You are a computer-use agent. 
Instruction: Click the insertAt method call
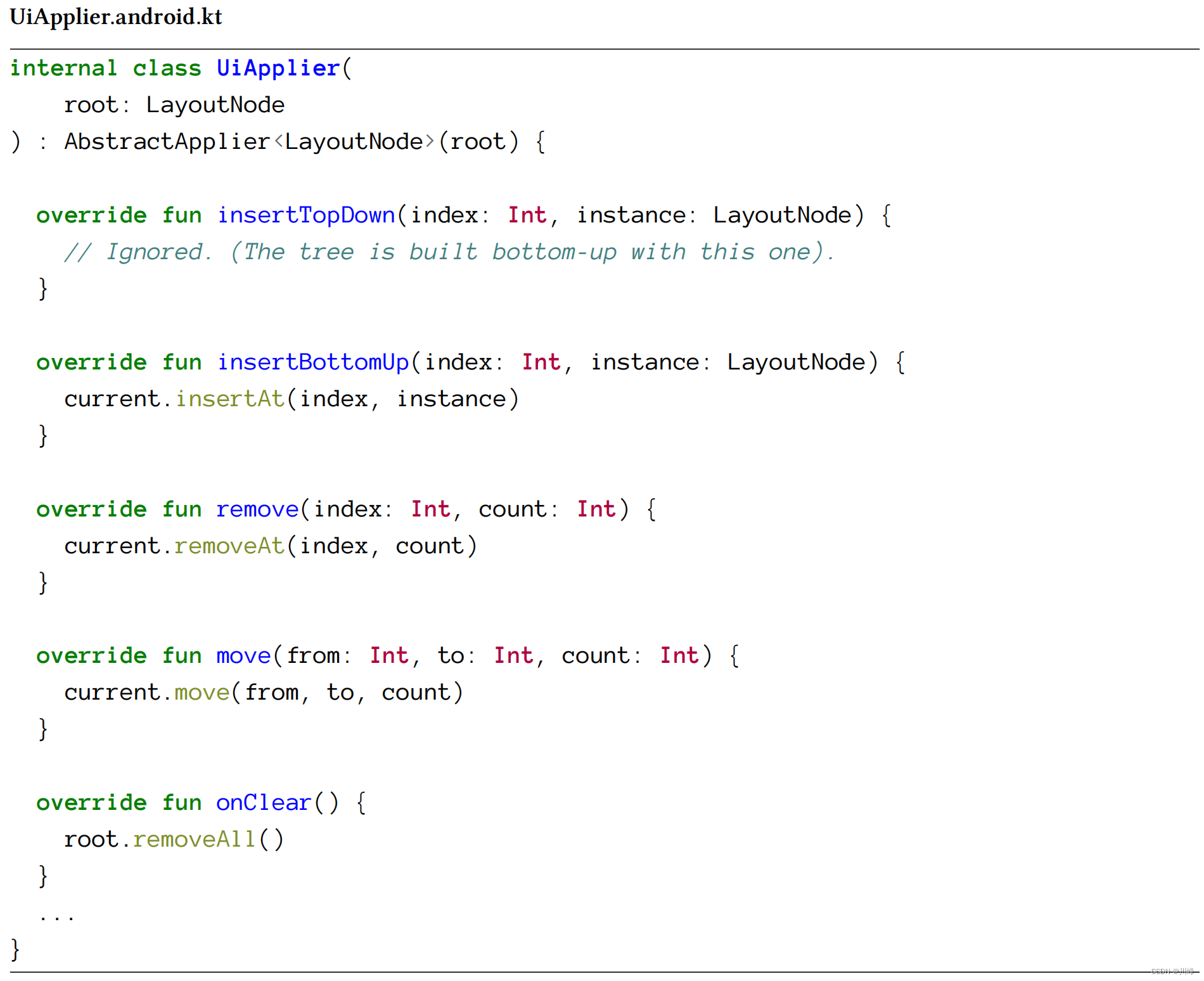[229, 399]
